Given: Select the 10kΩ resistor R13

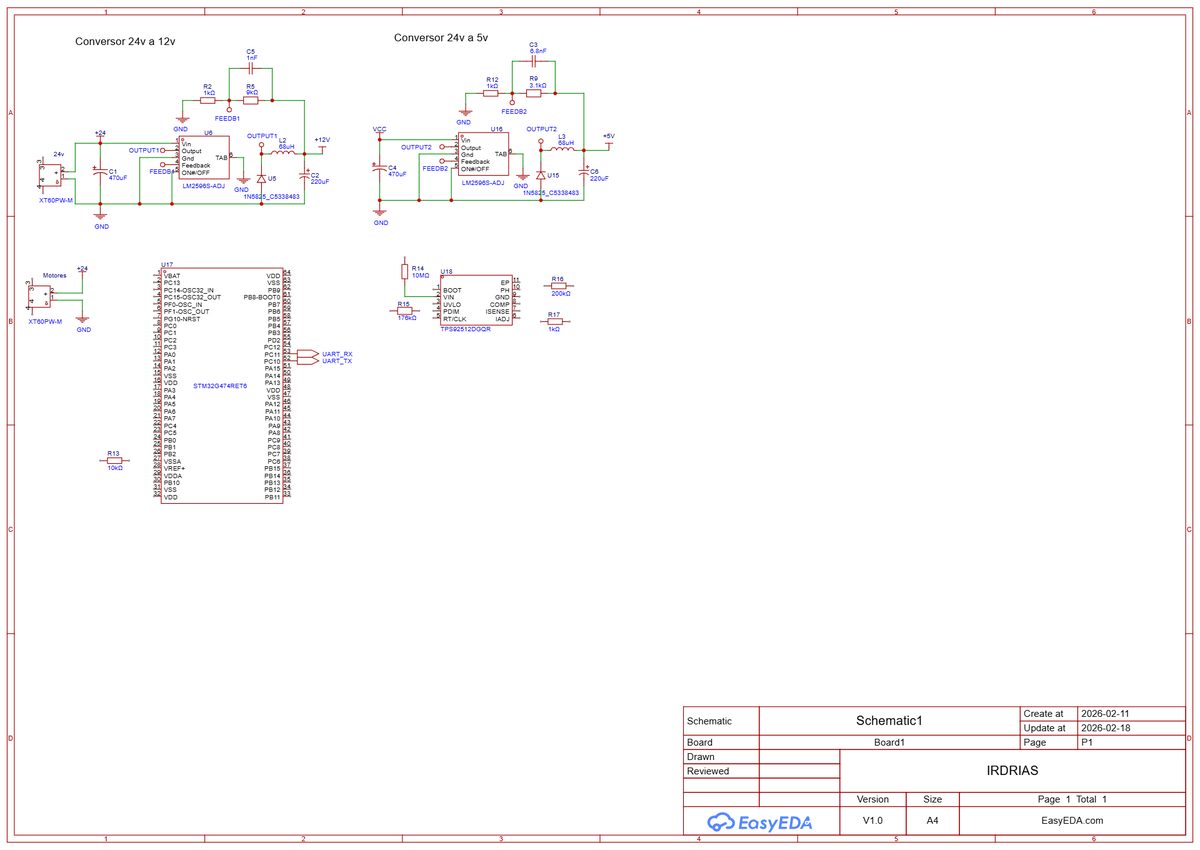Looking at the screenshot, I should 113,460.
